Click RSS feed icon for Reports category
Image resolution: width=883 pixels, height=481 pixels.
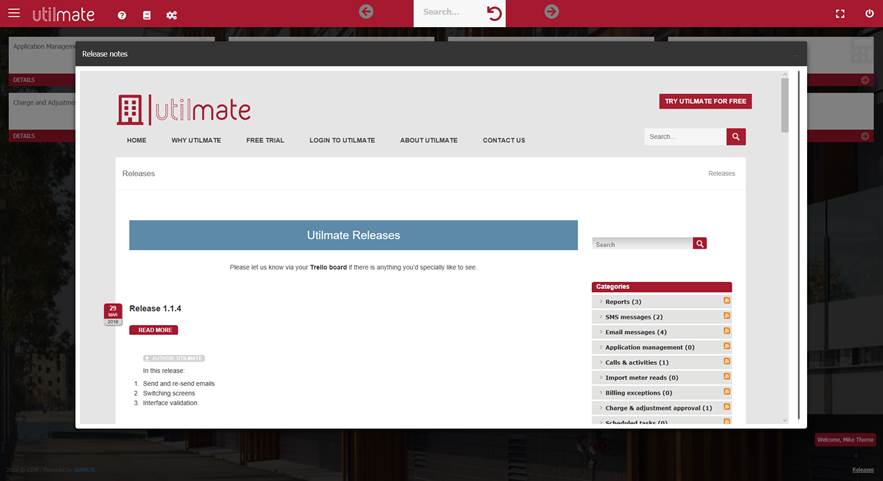pyautogui.click(x=727, y=301)
